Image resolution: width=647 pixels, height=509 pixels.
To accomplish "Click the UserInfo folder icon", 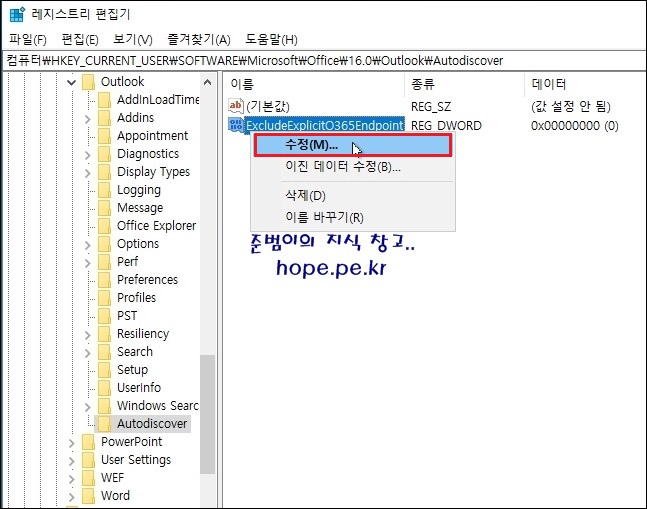I will point(104,388).
